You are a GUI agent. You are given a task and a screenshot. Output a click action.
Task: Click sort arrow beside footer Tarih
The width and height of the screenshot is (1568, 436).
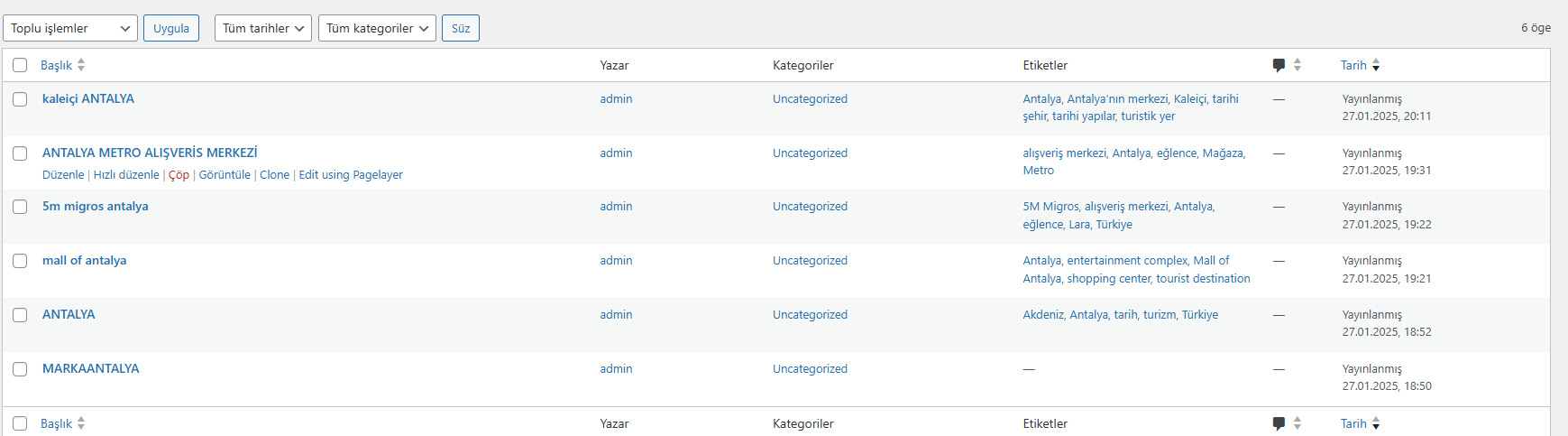(x=1376, y=423)
